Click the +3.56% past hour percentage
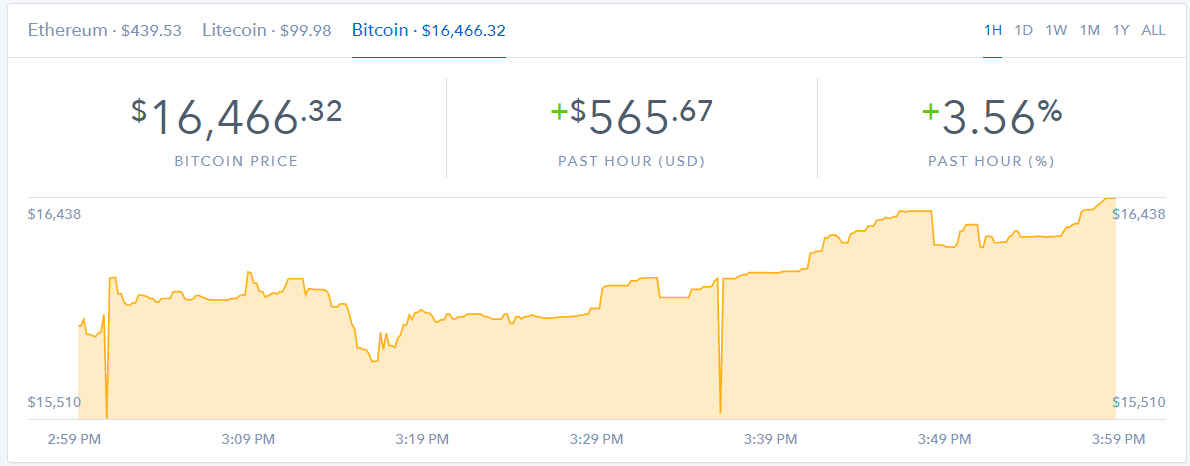This screenshot has height=466, width=1190. [x=991, y=117]
